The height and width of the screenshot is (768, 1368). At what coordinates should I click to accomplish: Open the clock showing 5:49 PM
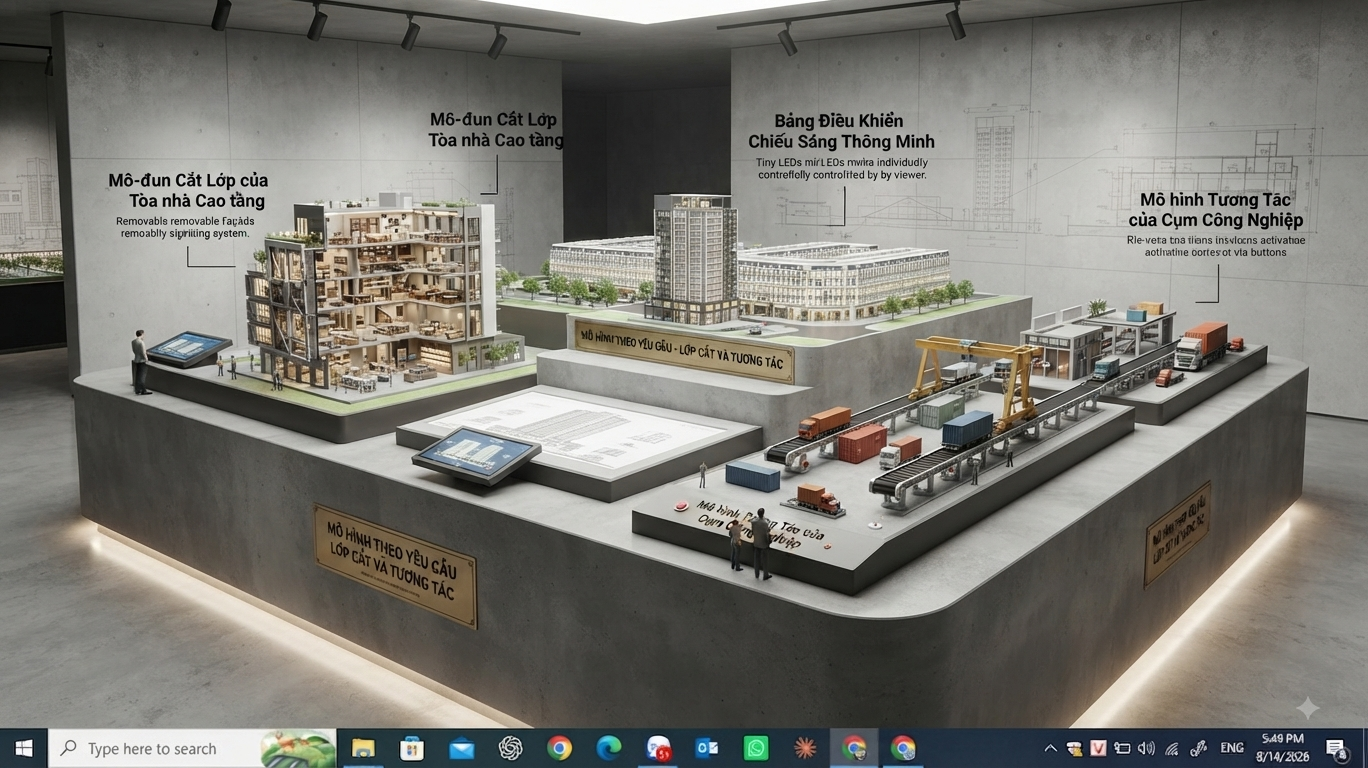[x=1283, y=748]
